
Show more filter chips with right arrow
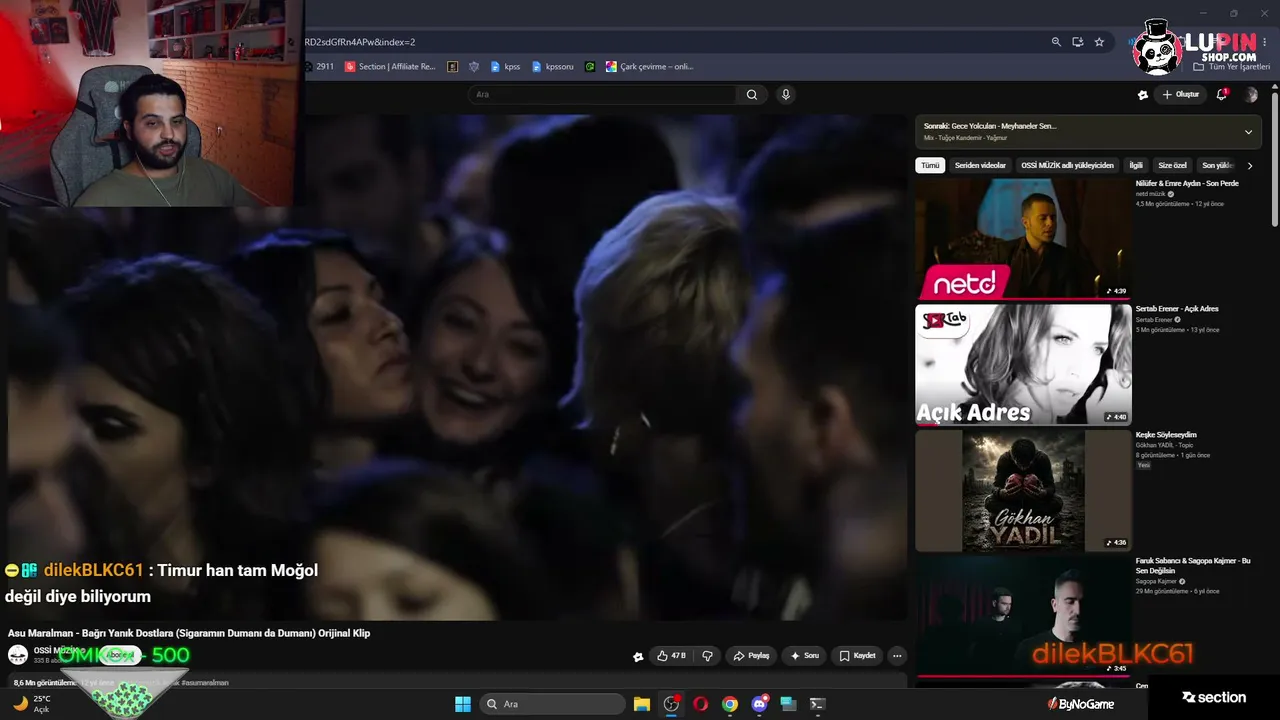tap(1249, 166)
